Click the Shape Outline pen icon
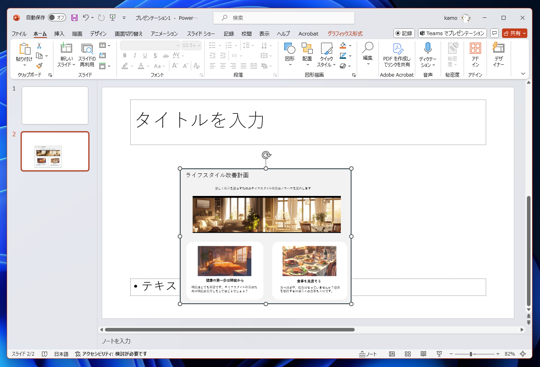This screenshot has height=367, width=540. coord(343,55)
